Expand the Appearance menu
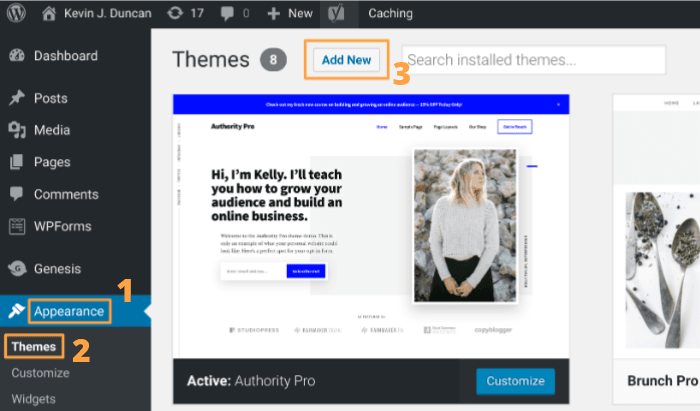Image resolution: width=700 pixels, height=411 pixels. (x=69, y=311)
